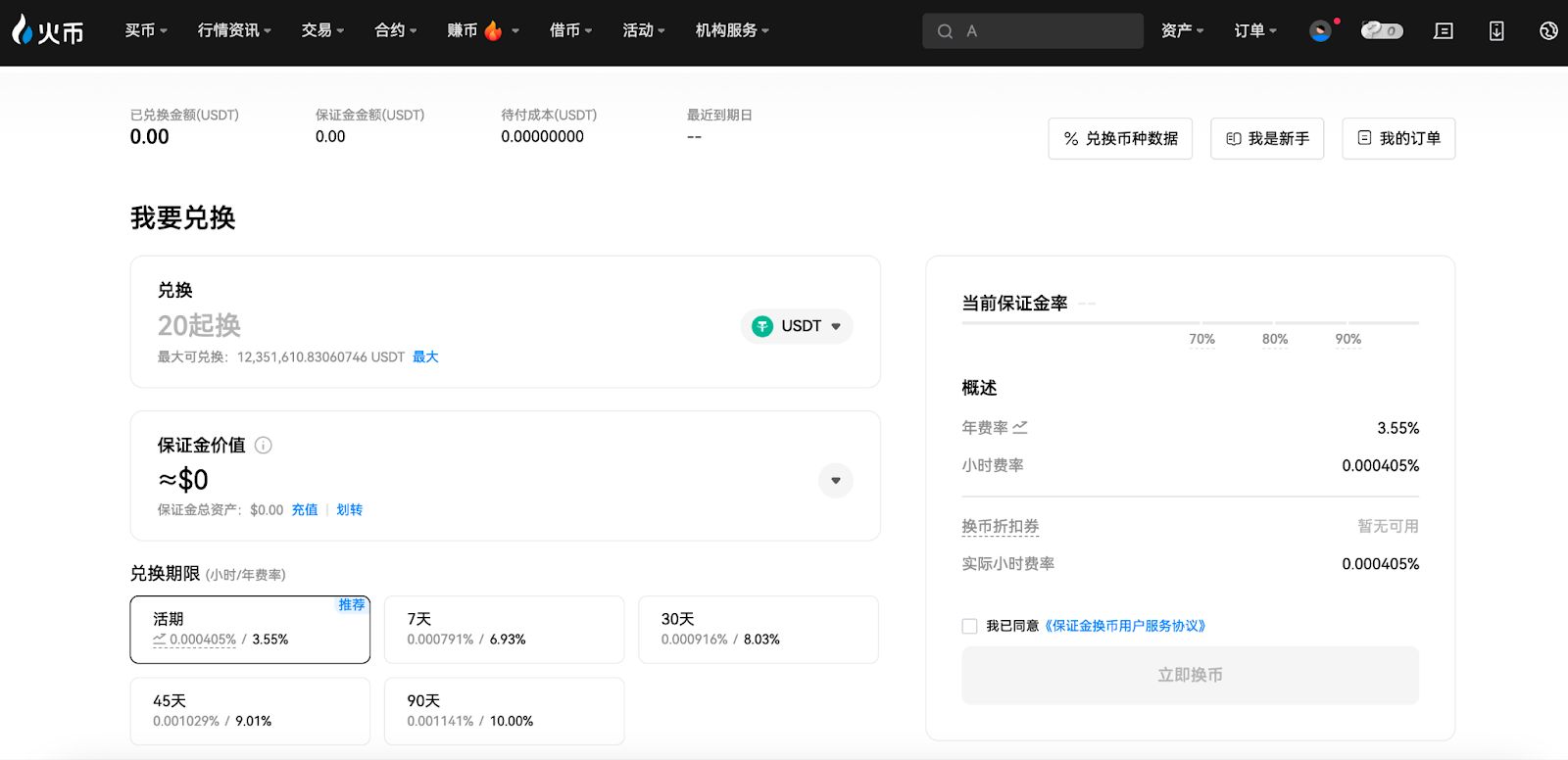Click the points badge showing 0
Screen dimensions: 1568x760
click(1382, 31)
